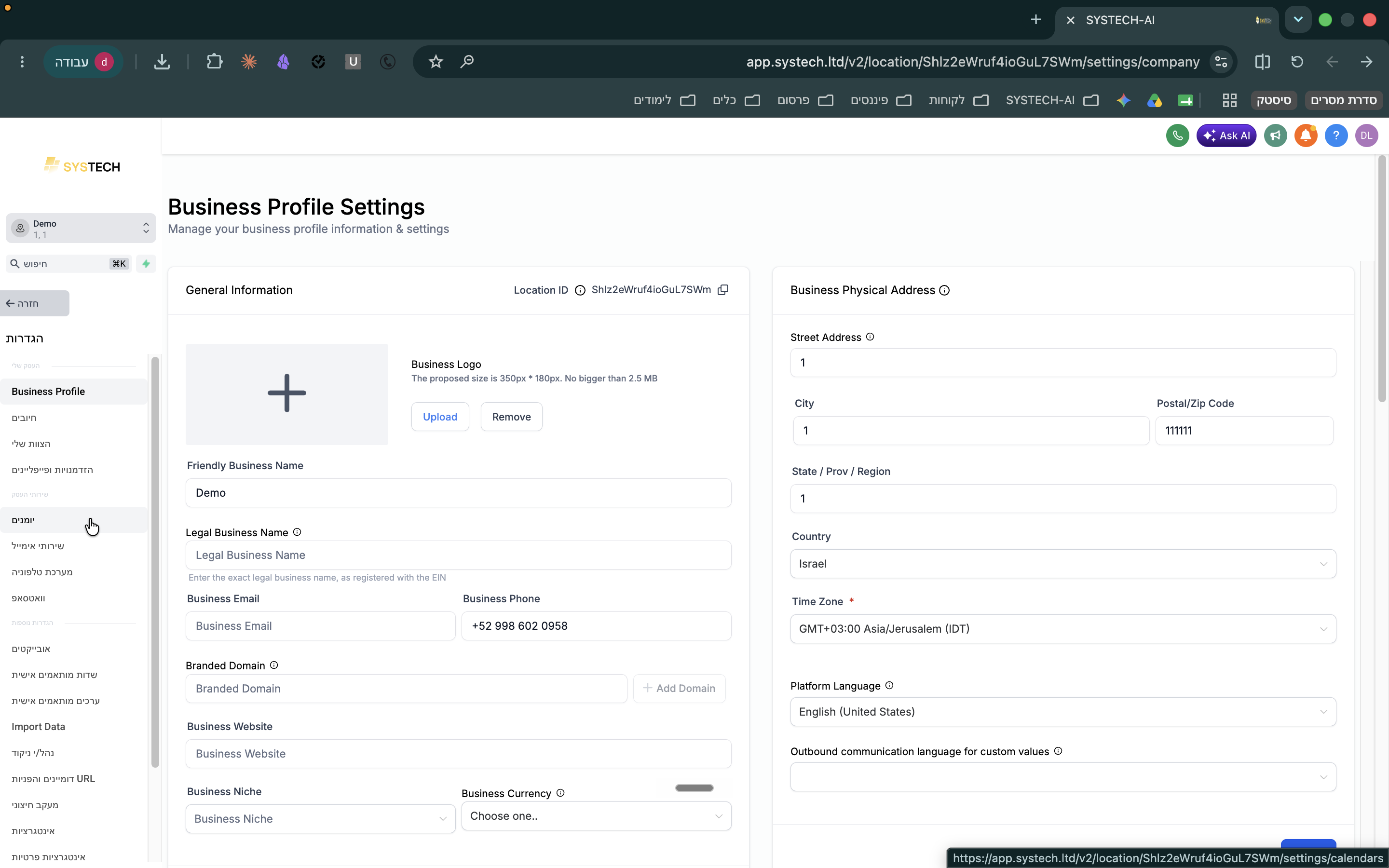Open וואטסאפ in settings sidebar
Screen dimensions: 1389x868
pos(73,598)
